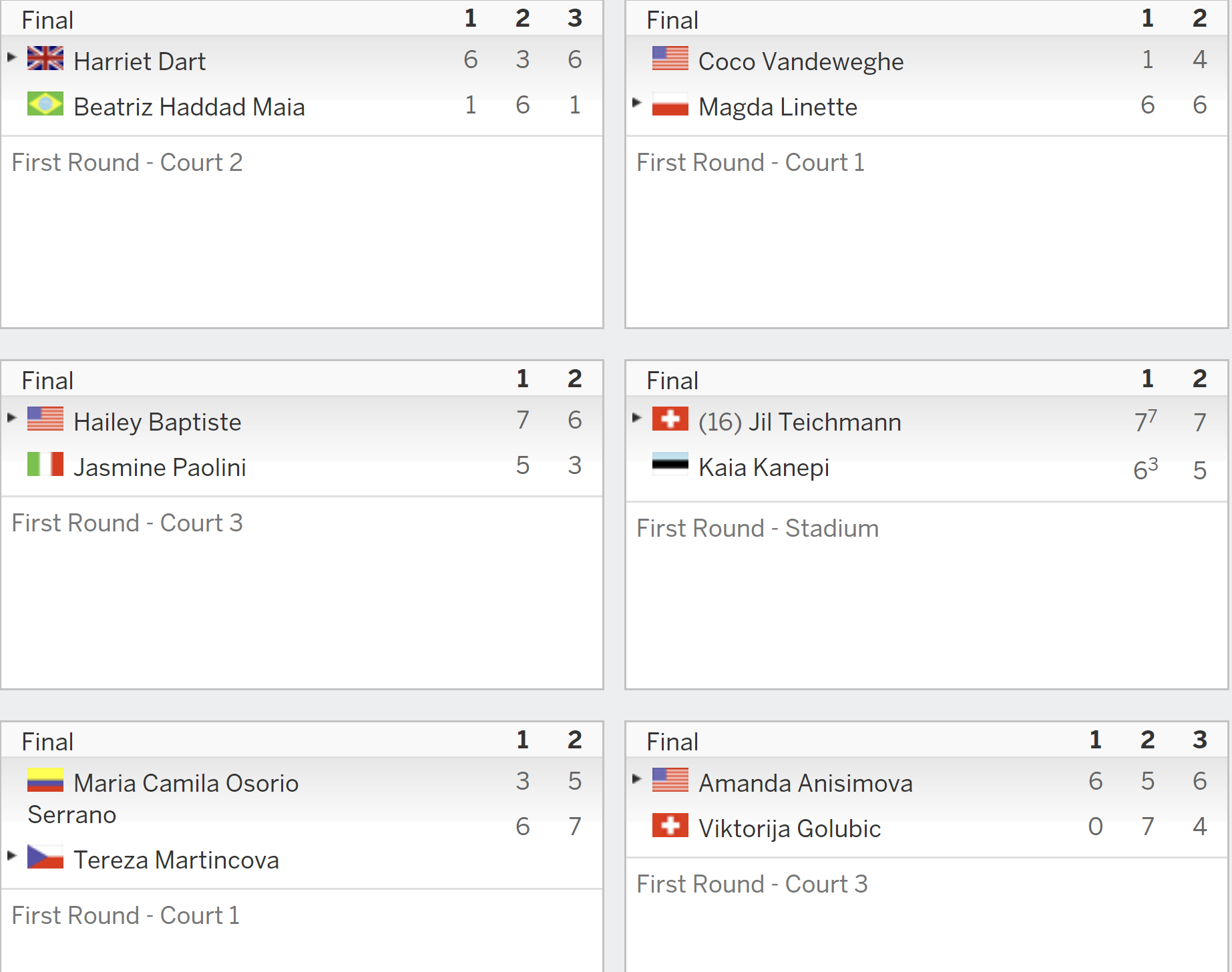The width and height of the screenshot is (1232, 972).
Task: Click the First Round - Stadium label
Action: point(758,528)
